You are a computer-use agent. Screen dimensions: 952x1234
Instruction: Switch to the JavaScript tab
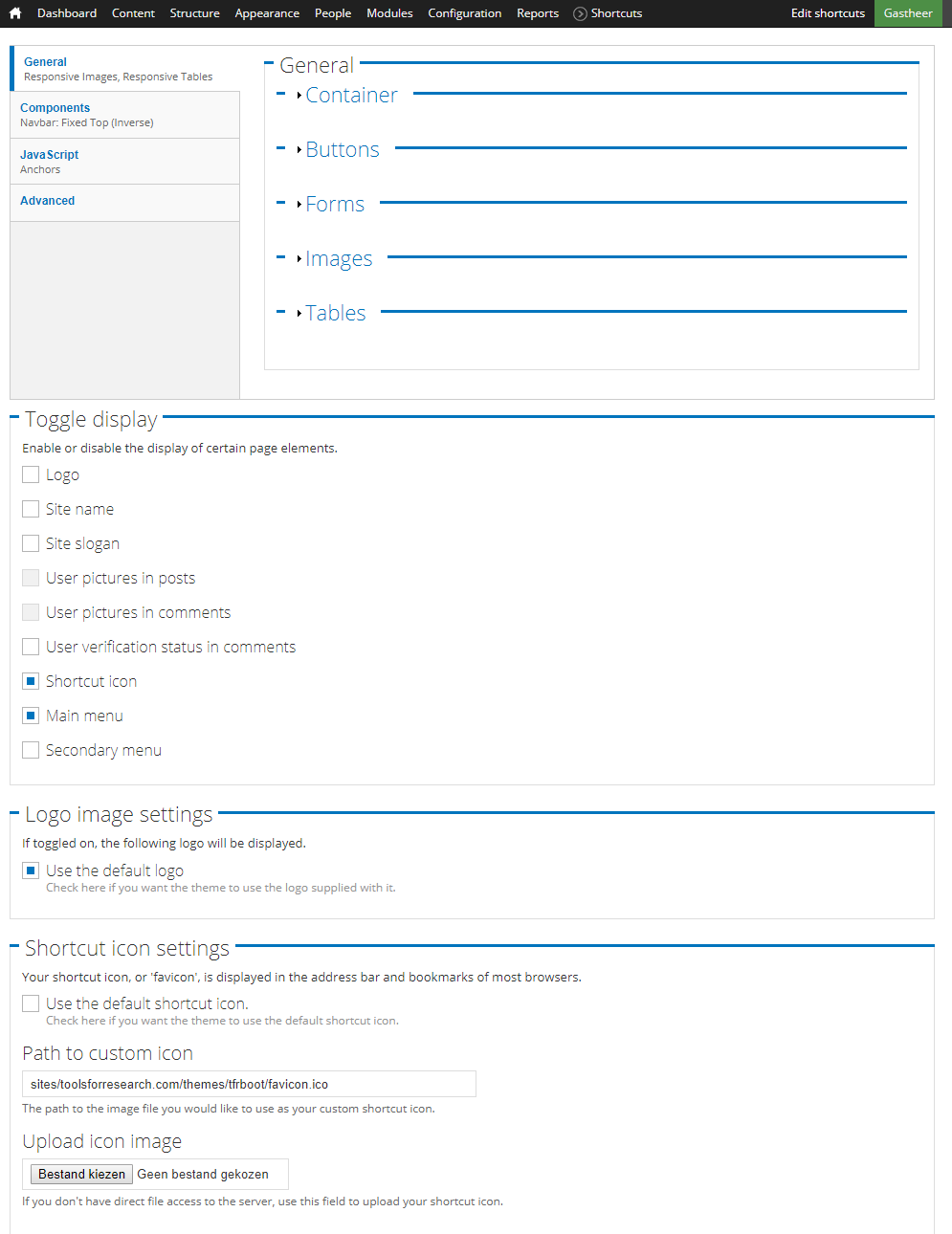[x=50, y=154]
